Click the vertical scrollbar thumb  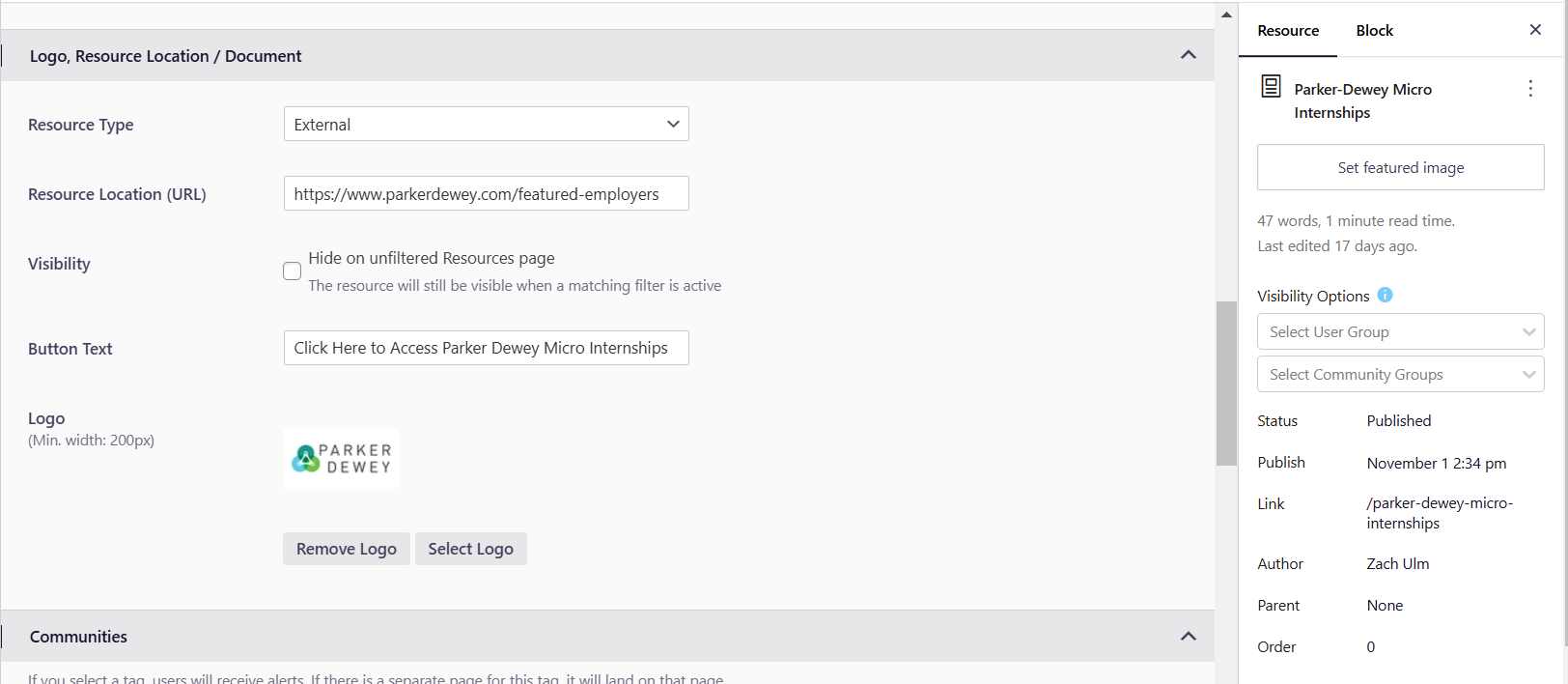pyautogui.click(x=1226, y=383)
